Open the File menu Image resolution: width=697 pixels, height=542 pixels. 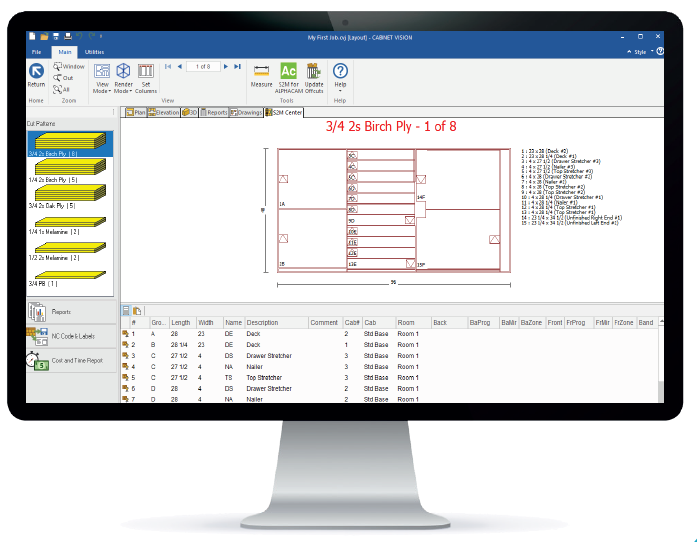[x=36, y=52]
